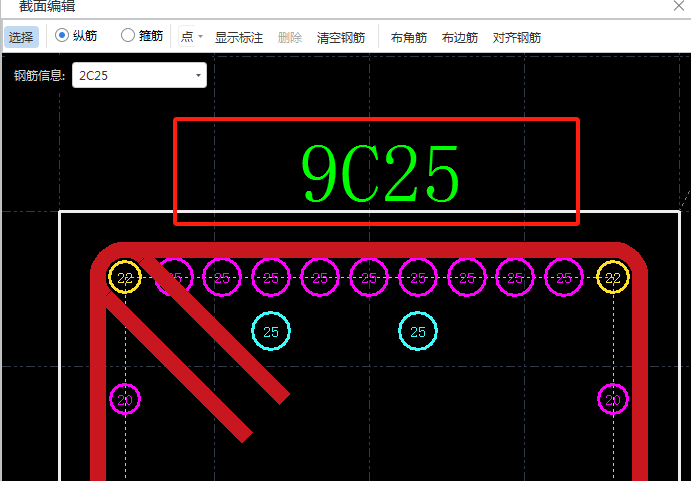Click the 对齐钢筋 tool
The height and width of the screenshot is (481, 691).
coord(516,37)
